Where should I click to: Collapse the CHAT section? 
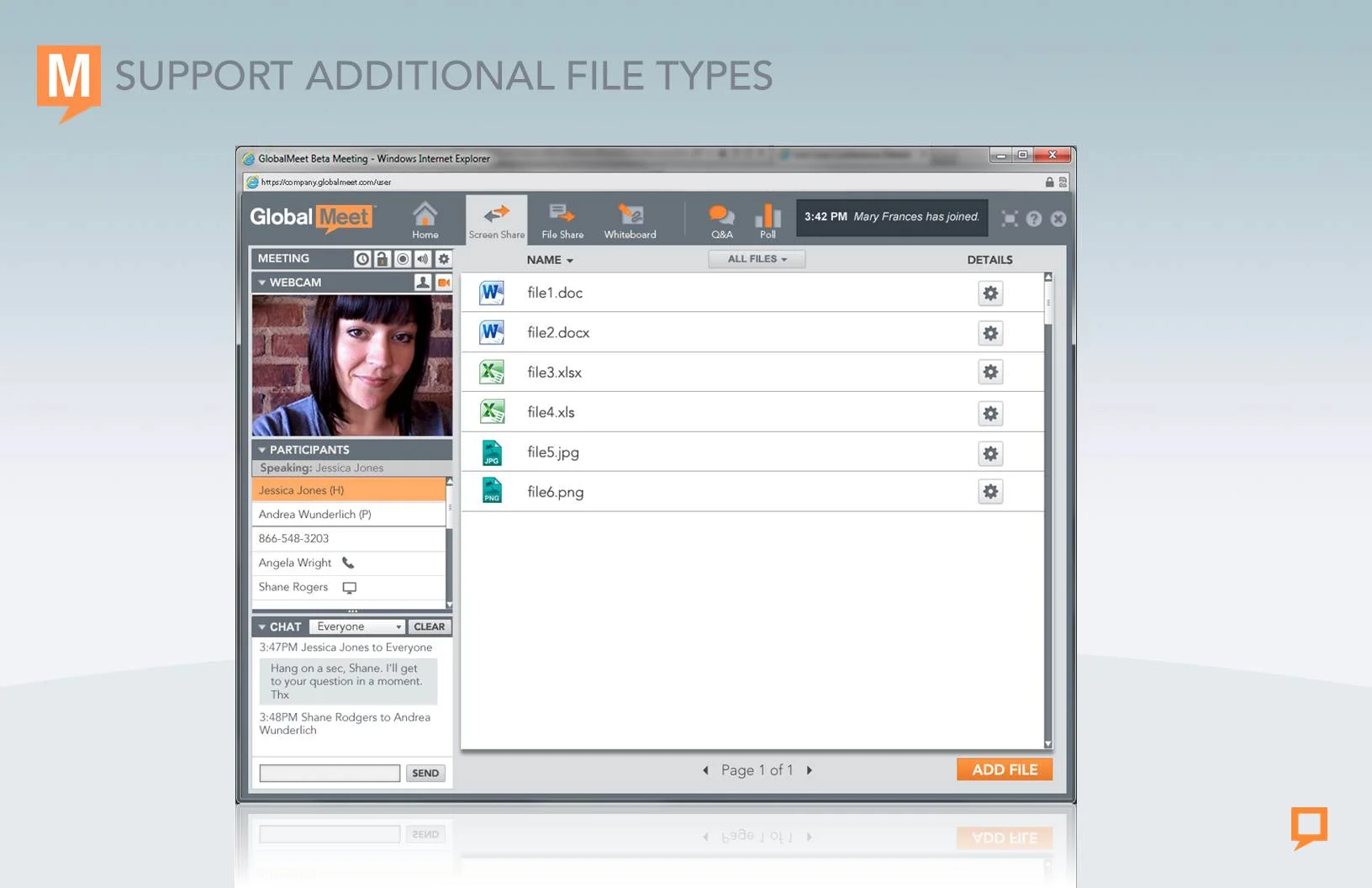[262, 627]
